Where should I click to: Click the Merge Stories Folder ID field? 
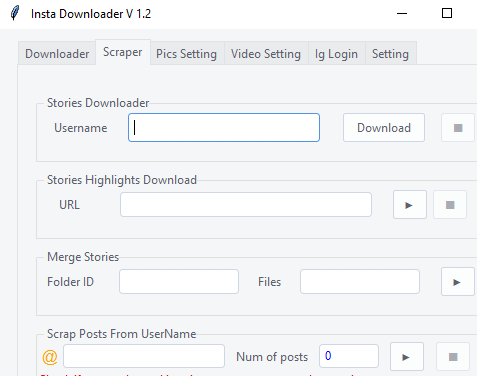[x=179, y=282]
